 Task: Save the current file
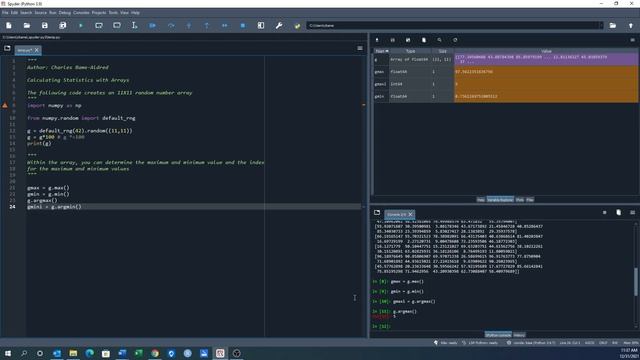point(44,25)
